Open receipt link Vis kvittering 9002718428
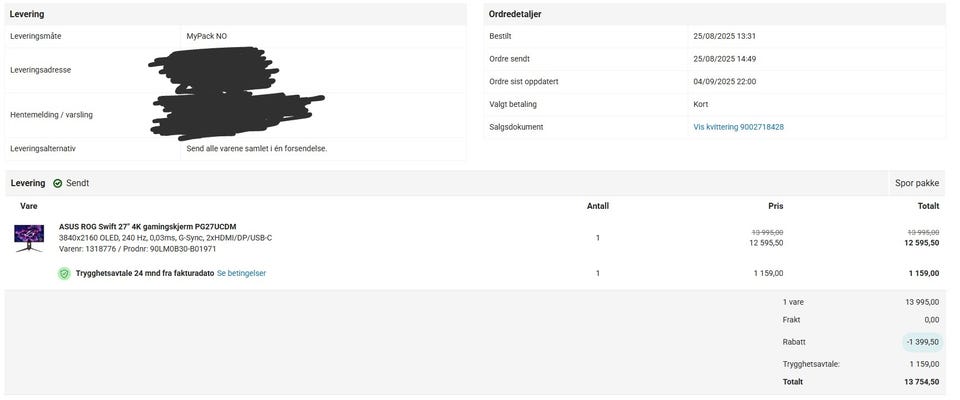Viewport: 960px width, 400px height. click(x=738, y=127)
